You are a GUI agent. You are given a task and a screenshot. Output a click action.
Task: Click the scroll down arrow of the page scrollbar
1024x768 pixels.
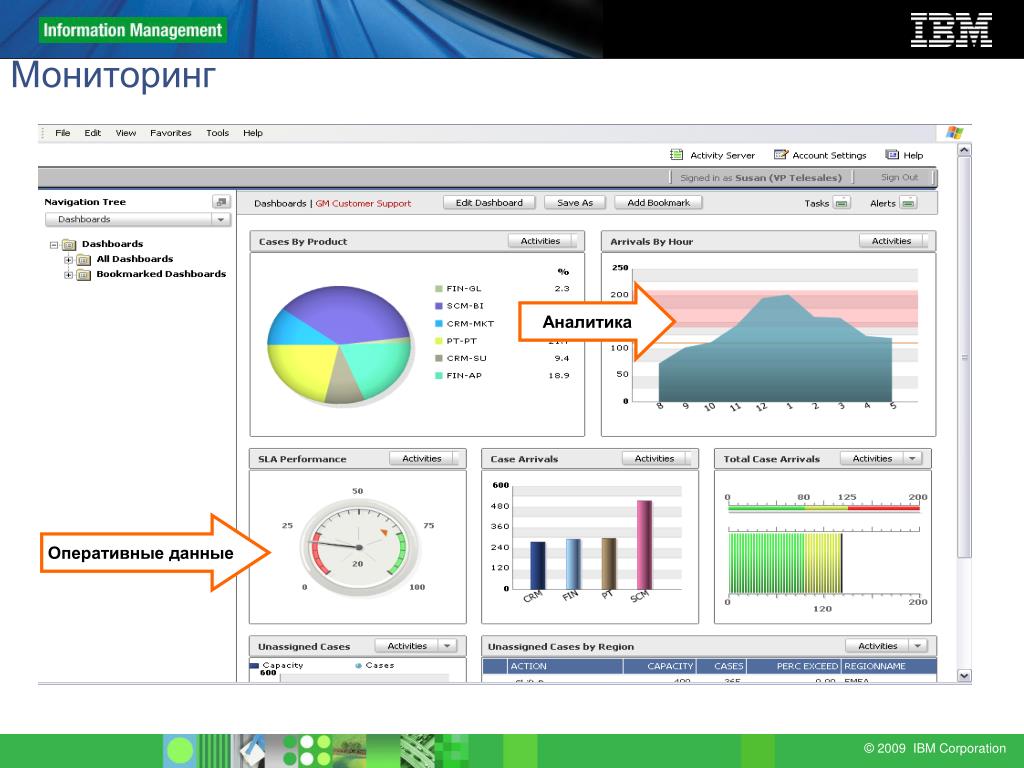965,676
